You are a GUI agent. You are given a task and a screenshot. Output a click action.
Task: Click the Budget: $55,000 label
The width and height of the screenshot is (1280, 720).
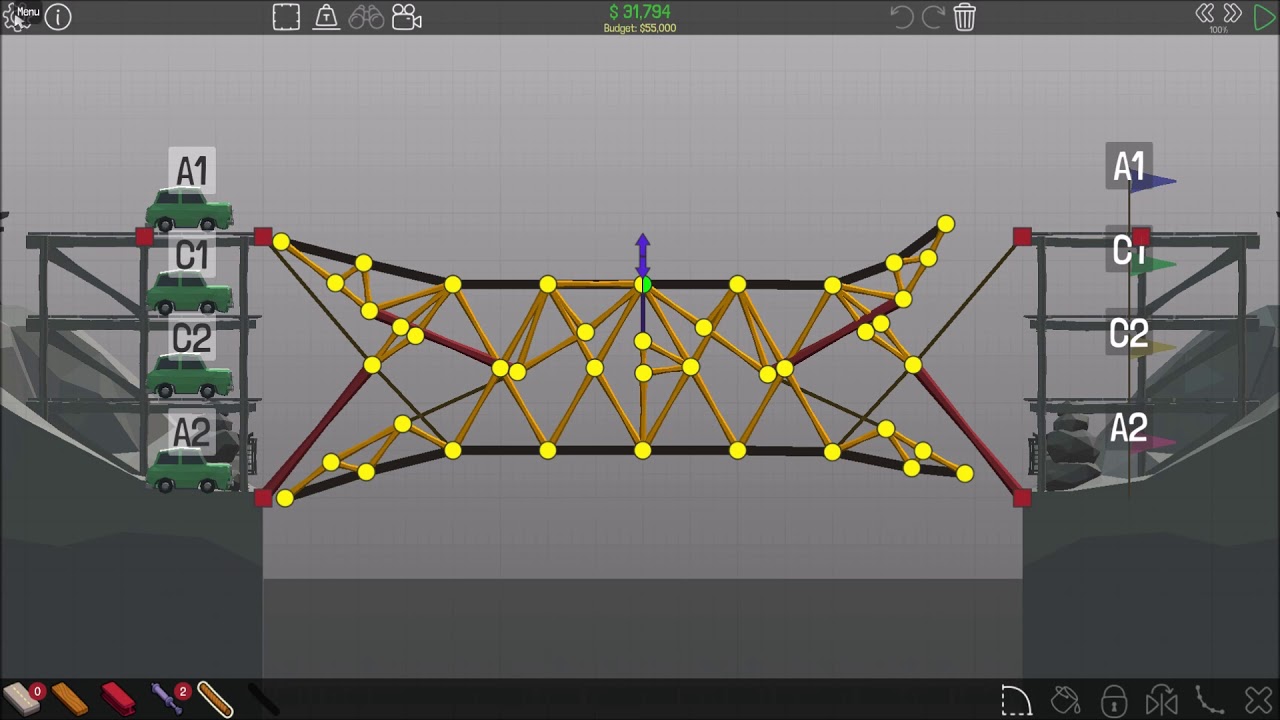tap(640, 28)
